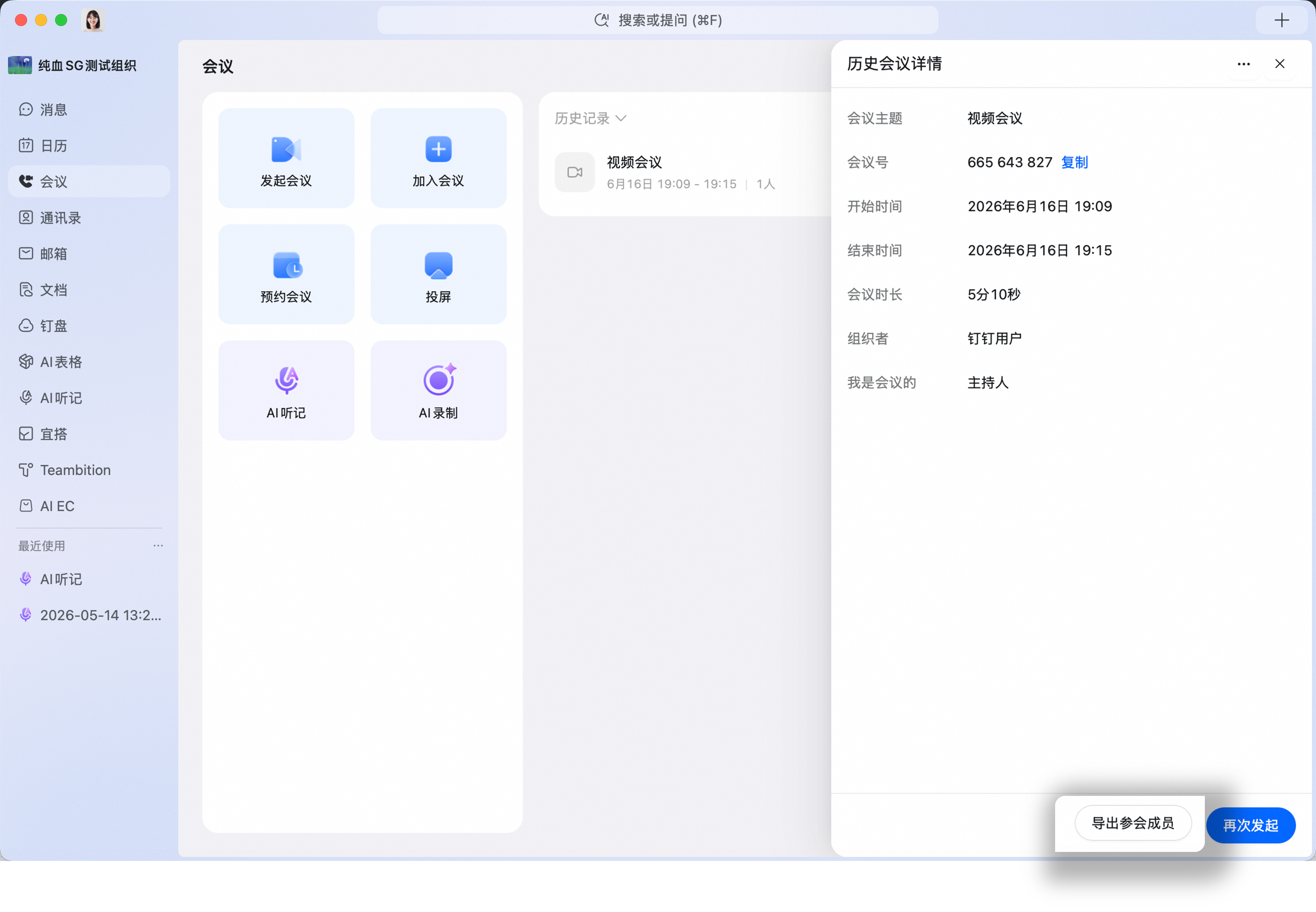Select 会议 in the left sidebar

pyautogui.click(x=89, y=181)
